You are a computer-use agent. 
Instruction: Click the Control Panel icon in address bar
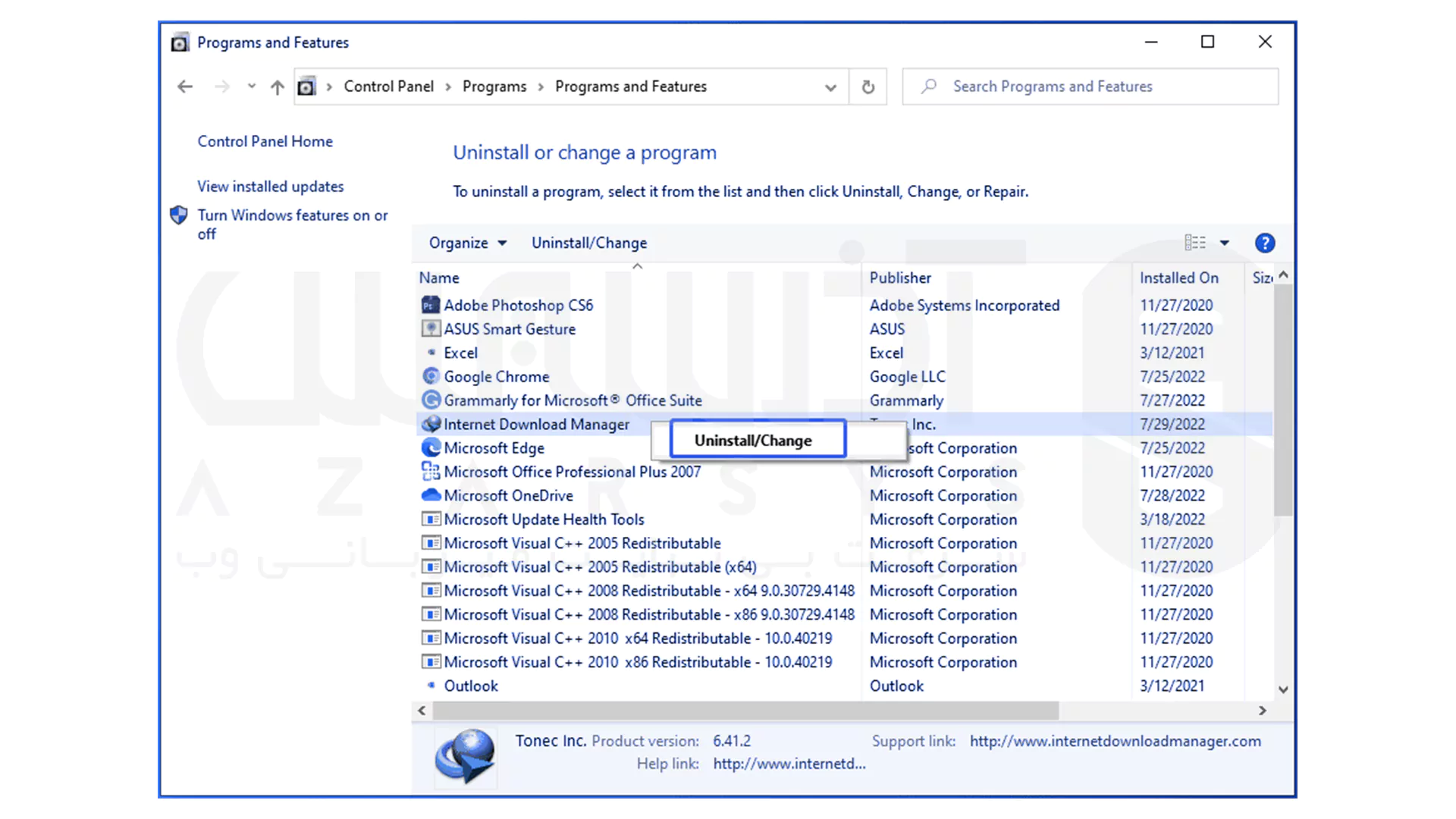pos(306,86)
